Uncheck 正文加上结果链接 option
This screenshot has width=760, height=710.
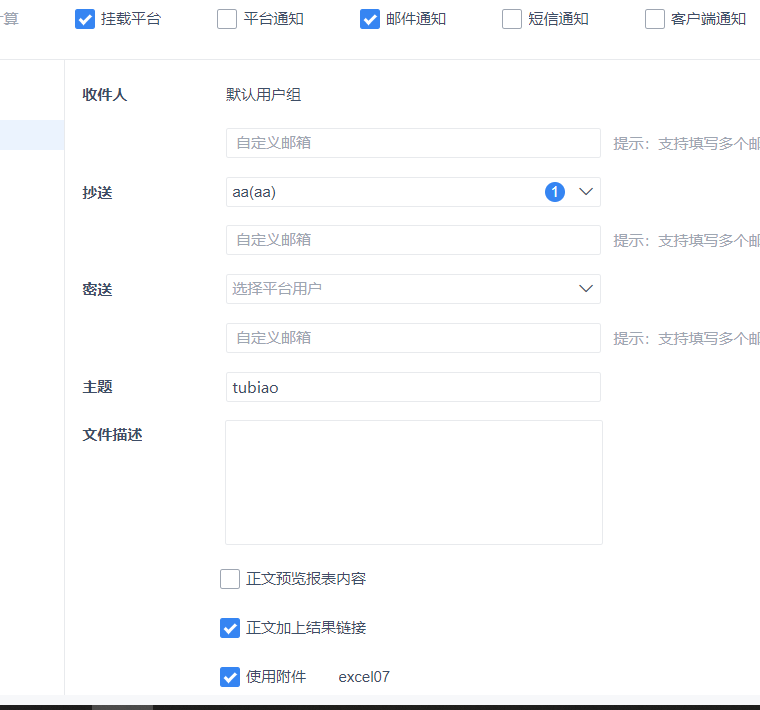click(x=230, y=628)
